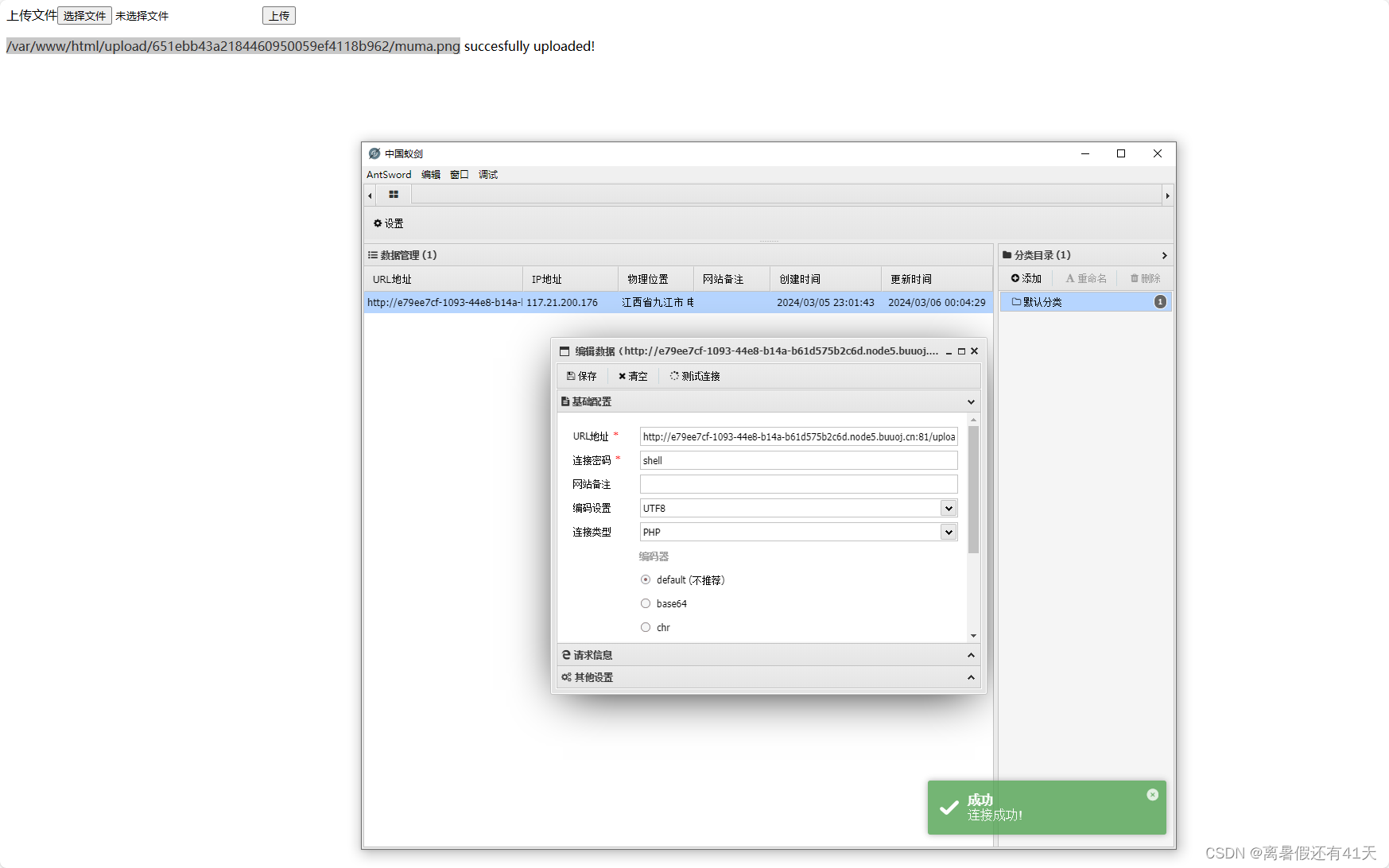Open the 调试 menu
Viewport: 1389px width, 868px height.
click(488, 175)
